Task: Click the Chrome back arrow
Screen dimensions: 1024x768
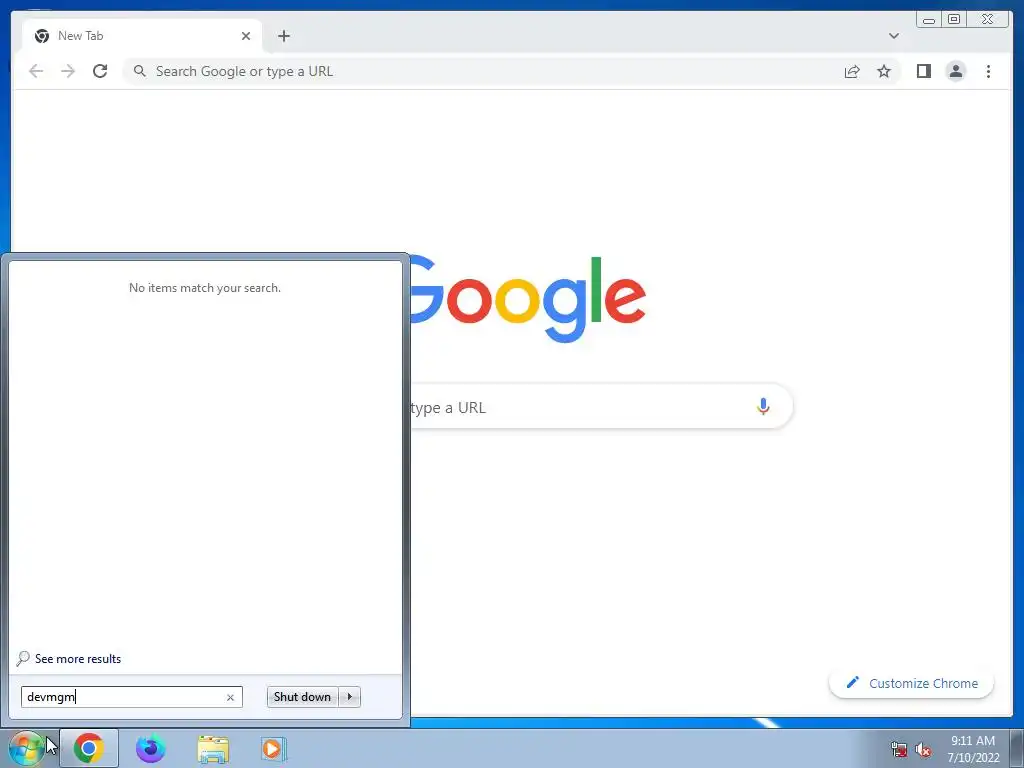Action: (x=36, y=71)
